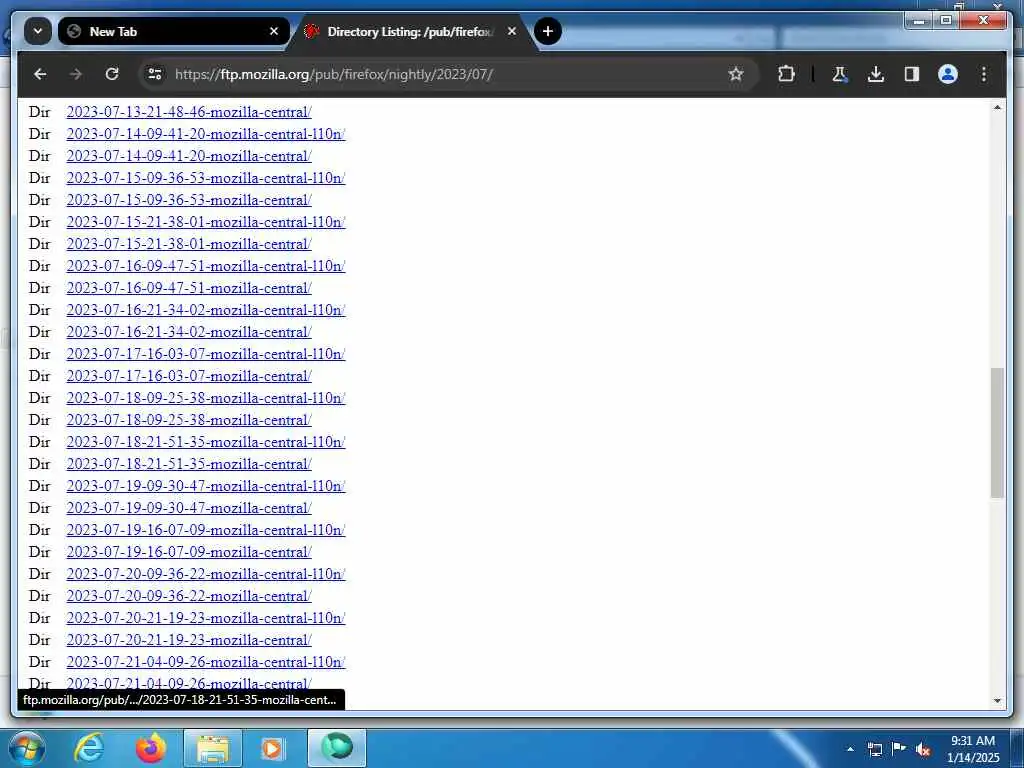Open 2023-07-19-16-07-09-mozilla-central folder

pyautogui.click(x=189, y=552)
